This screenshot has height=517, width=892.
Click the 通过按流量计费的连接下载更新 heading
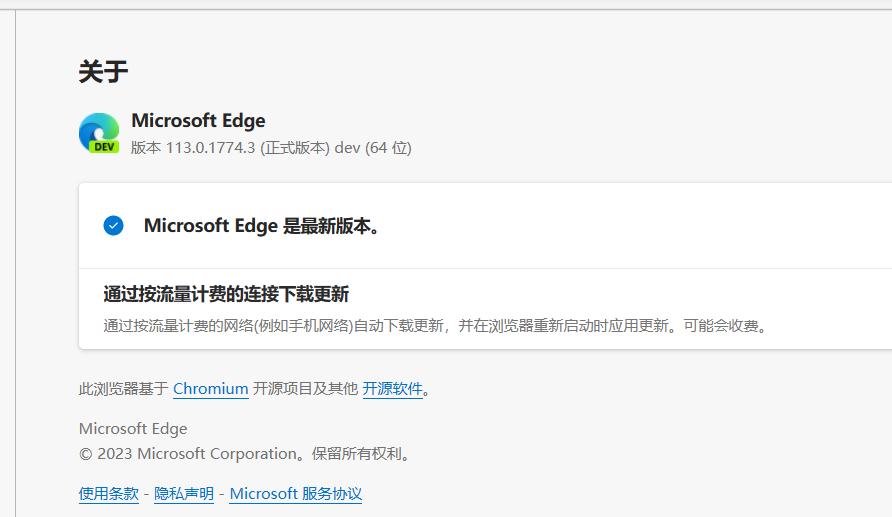tap(226, 294)
